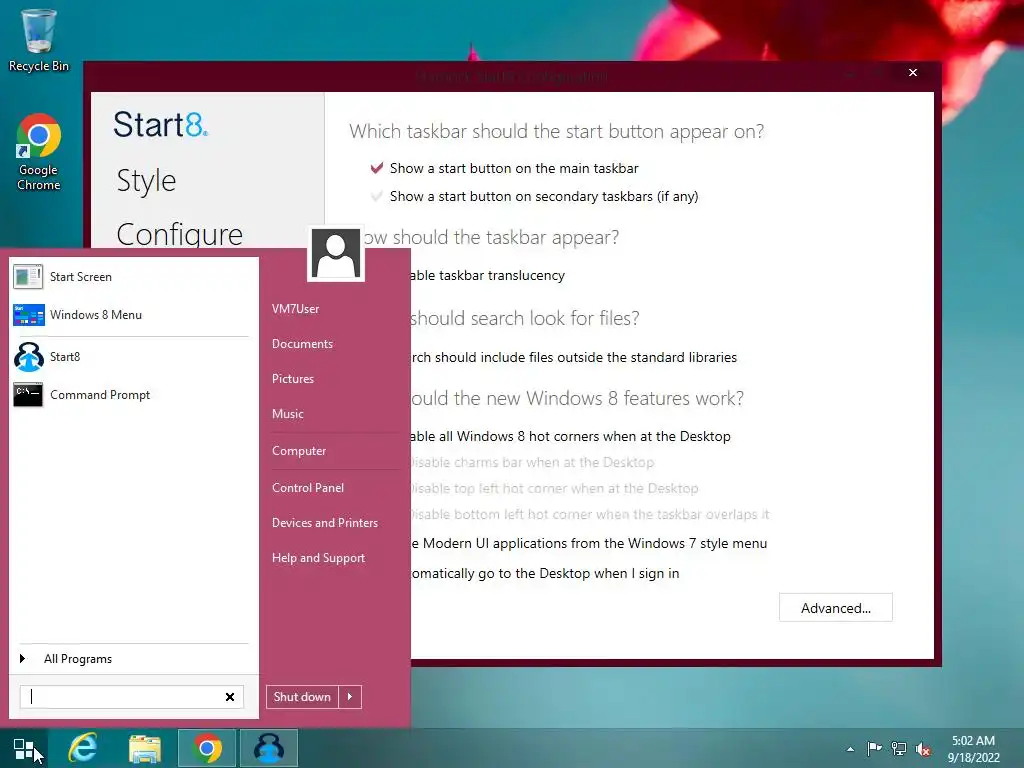Screen dimensions: 1024x768
Task: Click the Windows 8 Menu tile icon
Action: [29, 315]
